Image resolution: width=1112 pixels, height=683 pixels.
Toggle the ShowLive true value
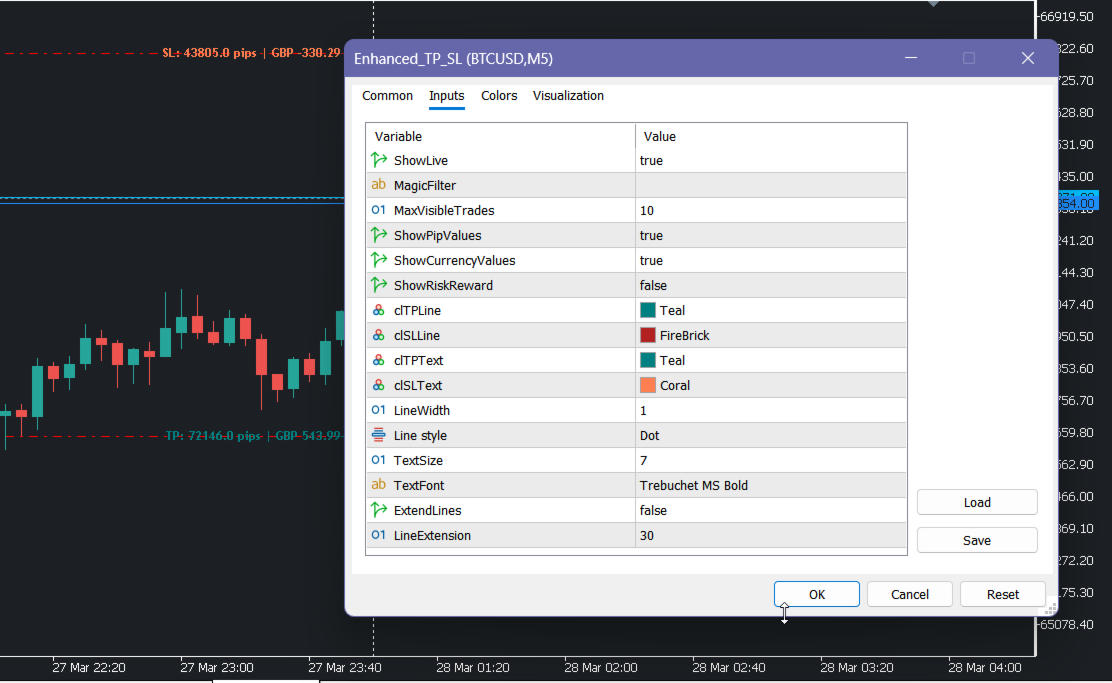point(771,160)
